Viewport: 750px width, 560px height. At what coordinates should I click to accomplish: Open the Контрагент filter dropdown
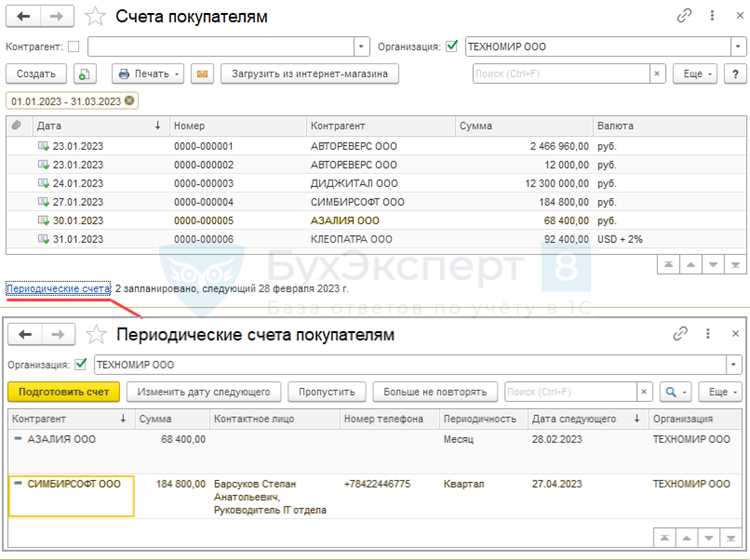(362, 46)
